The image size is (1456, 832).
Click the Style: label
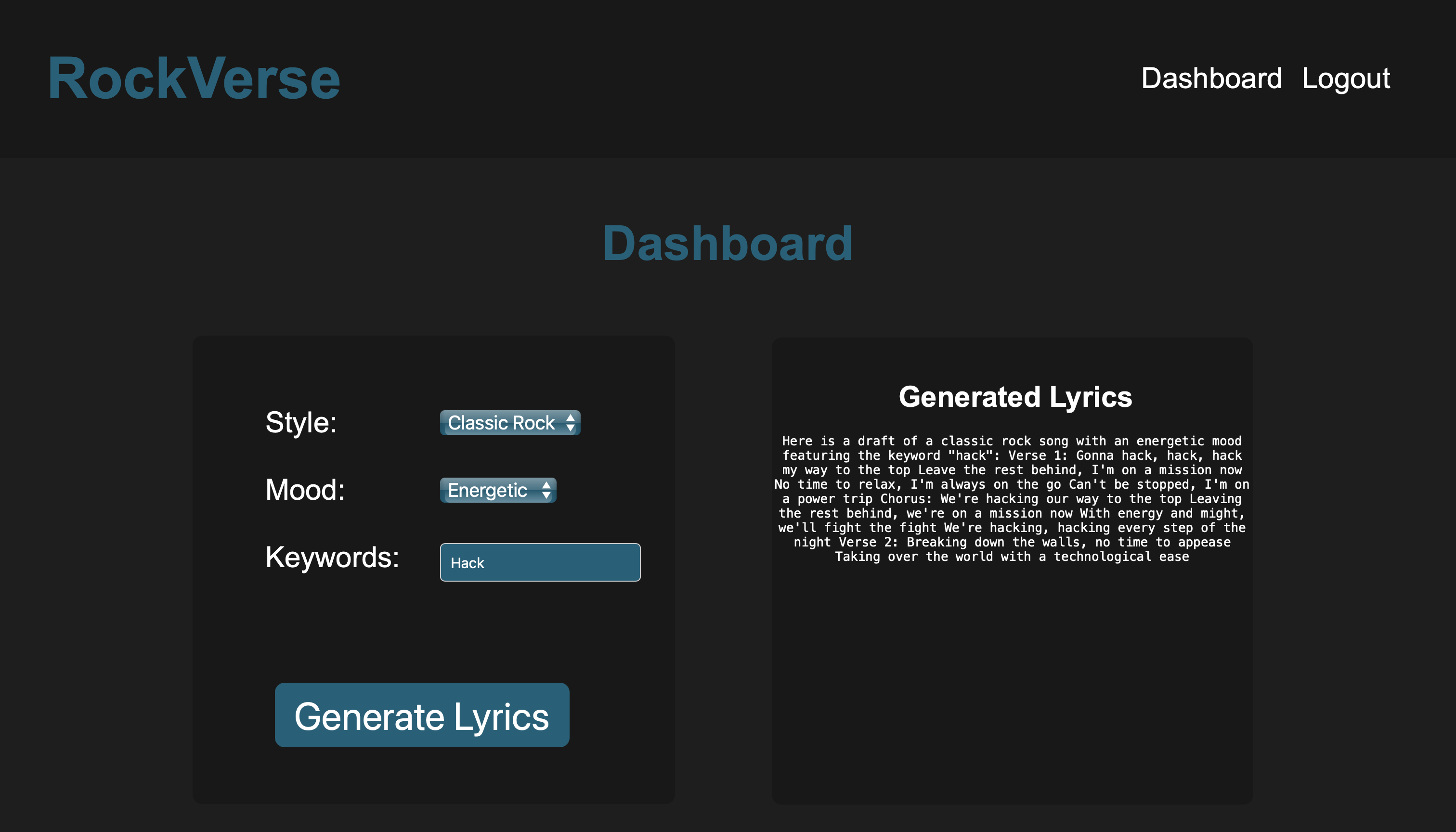301,423
